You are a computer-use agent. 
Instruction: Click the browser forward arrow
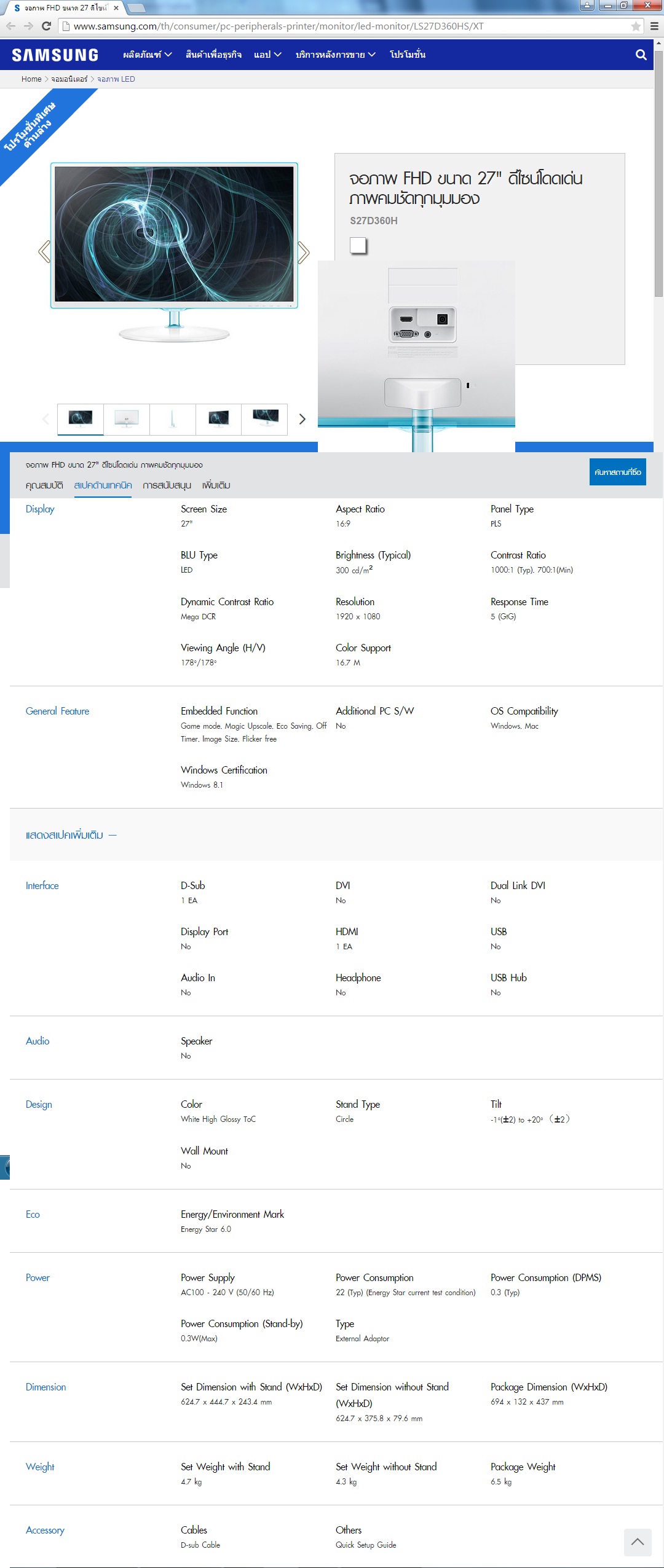[x=28, y=26]
